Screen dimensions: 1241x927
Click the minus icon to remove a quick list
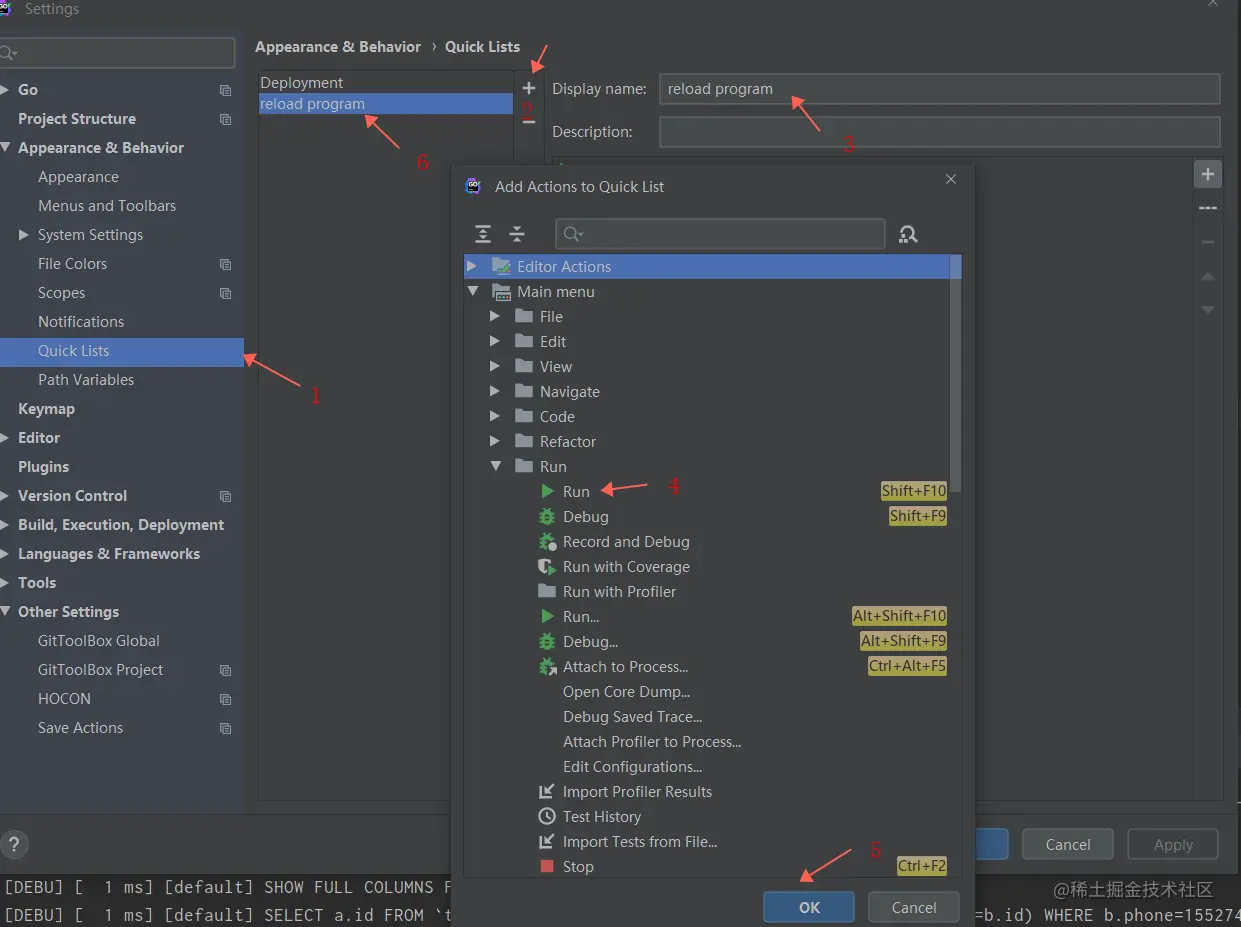(529, 122)
